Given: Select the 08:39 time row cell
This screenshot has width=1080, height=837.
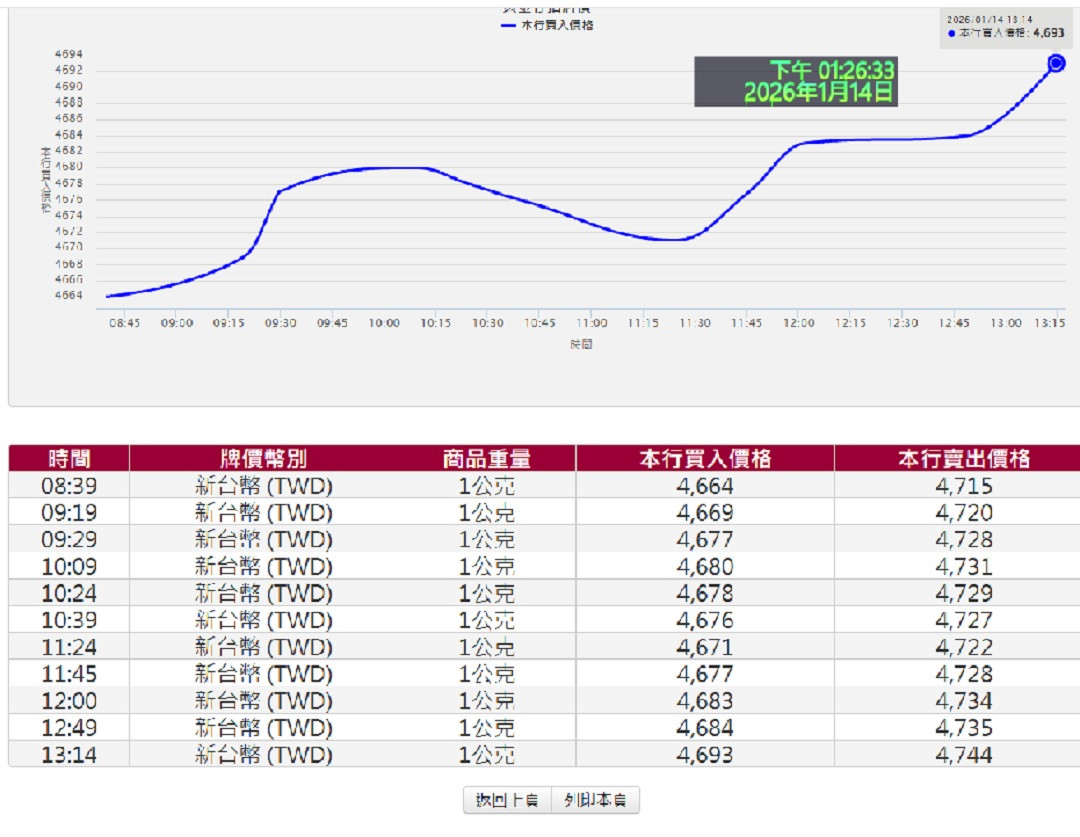Looking at the screenshot, I should [69, 486].
